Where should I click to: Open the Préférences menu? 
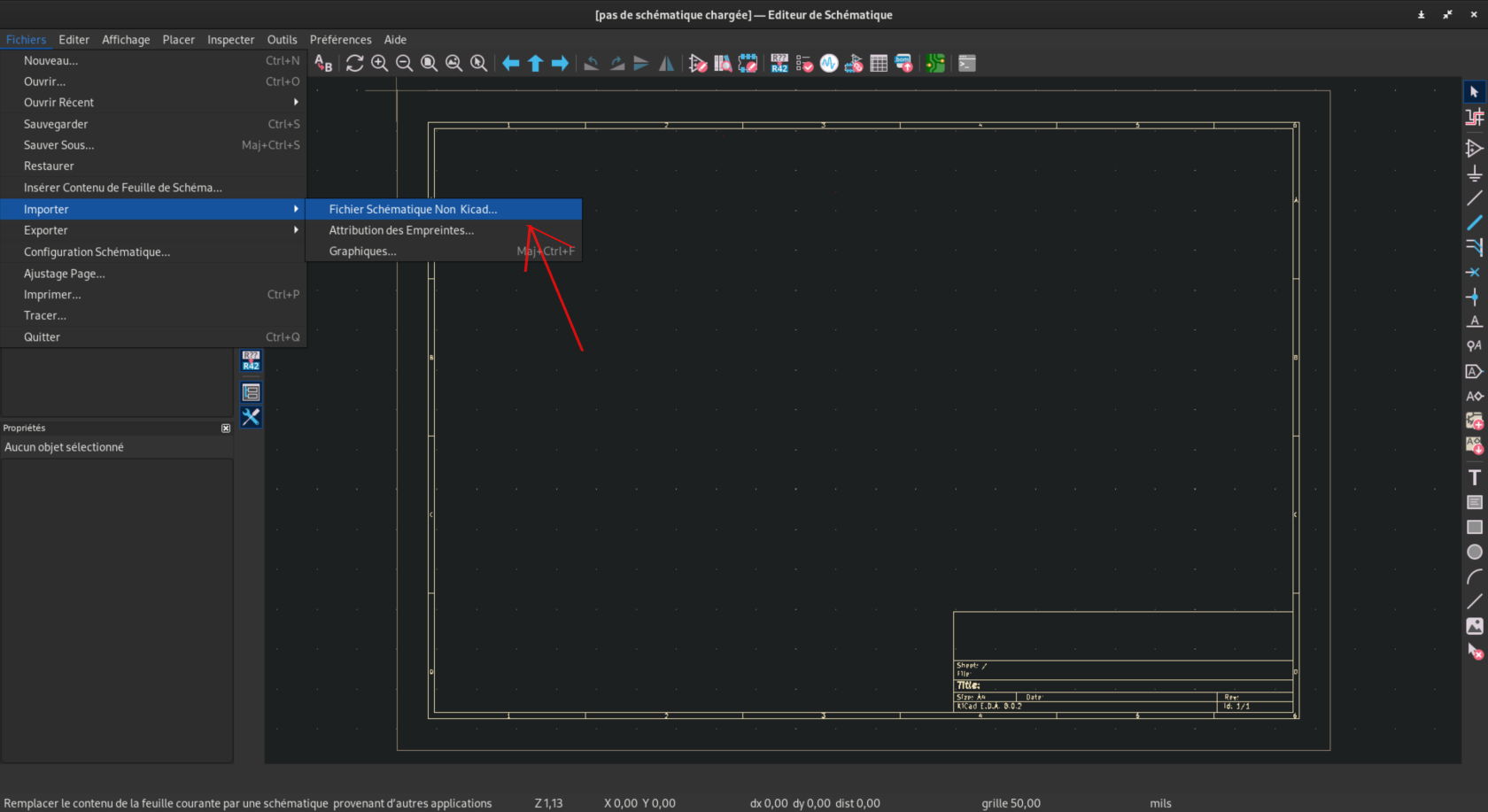[x=340, y=40]
